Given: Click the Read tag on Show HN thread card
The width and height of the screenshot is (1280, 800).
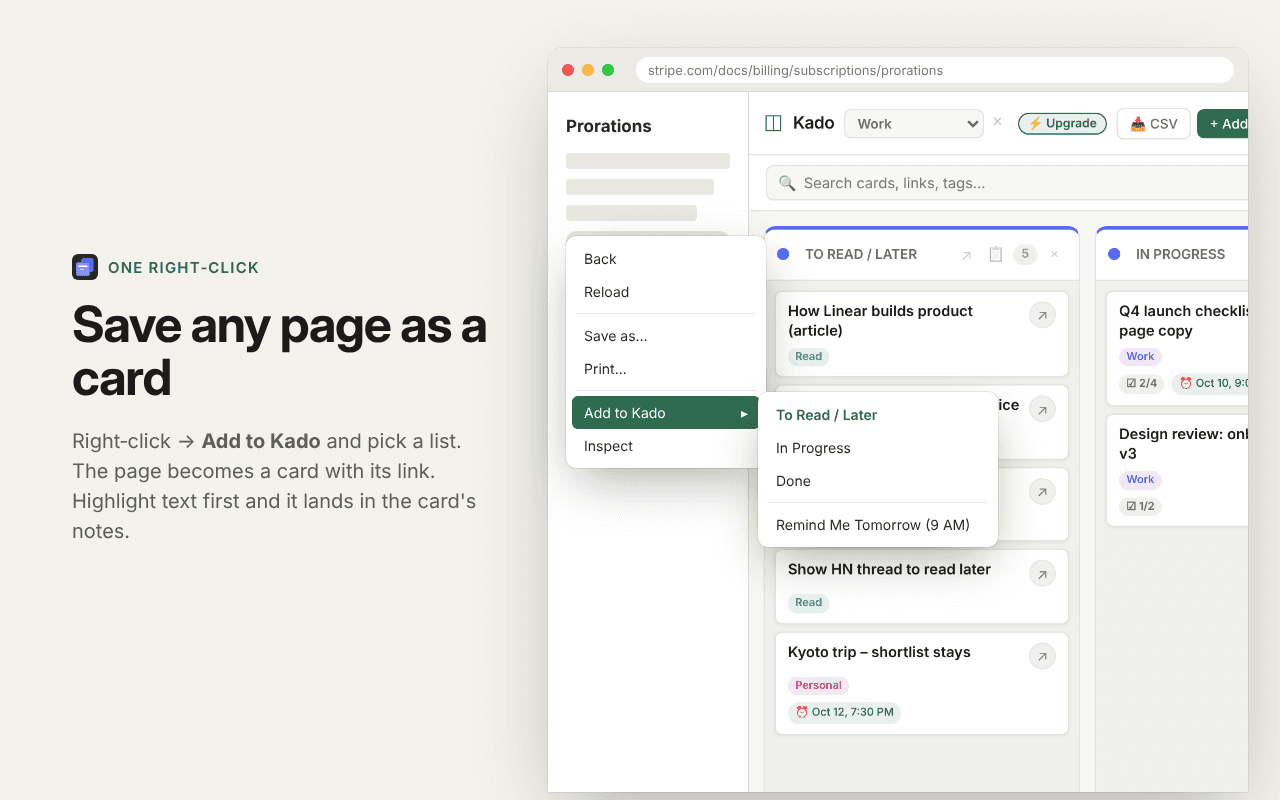Looking at the screenshot, I should pyautogui.click(x=809, y=602).
